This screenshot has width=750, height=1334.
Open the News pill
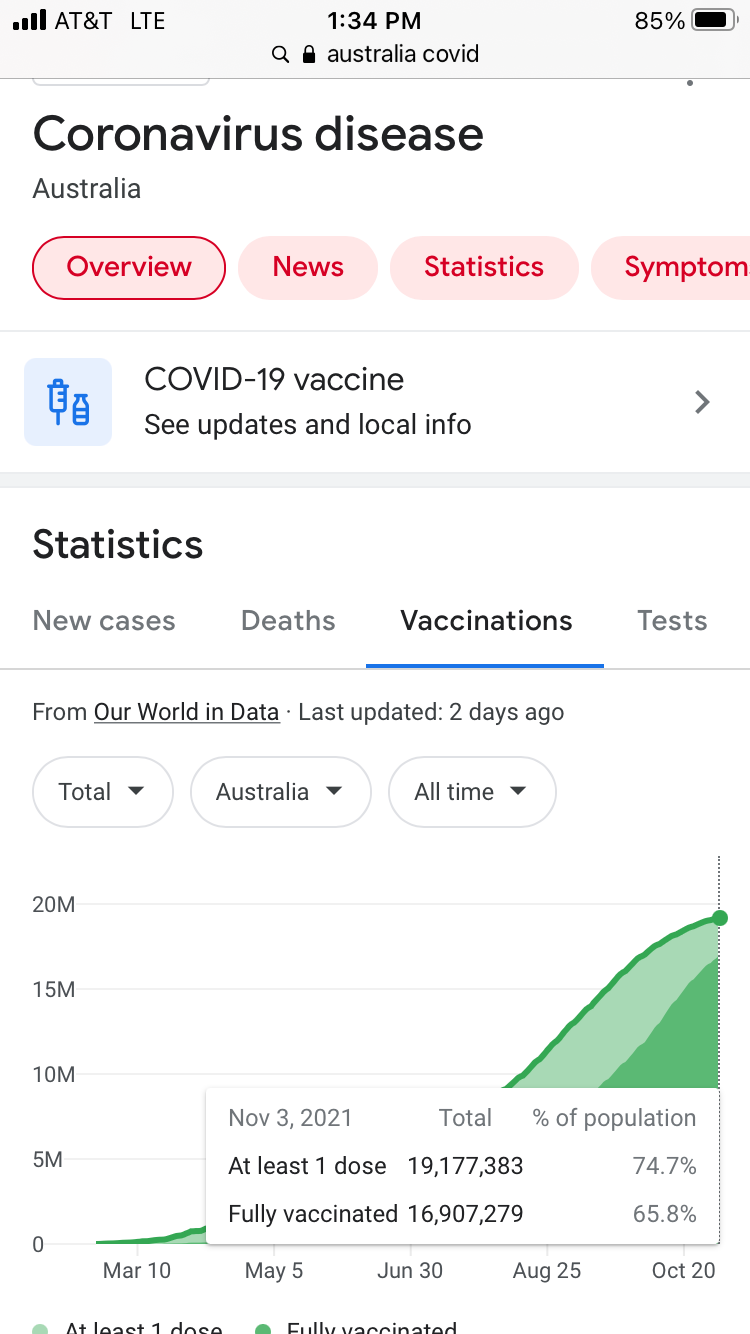pyautogui.click(x=308, y=267)
